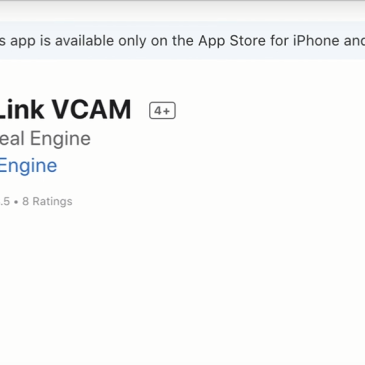Click the word 'available' in the banner
The height and width of the screenshot is (365, 365).
(x=84, y=41)
